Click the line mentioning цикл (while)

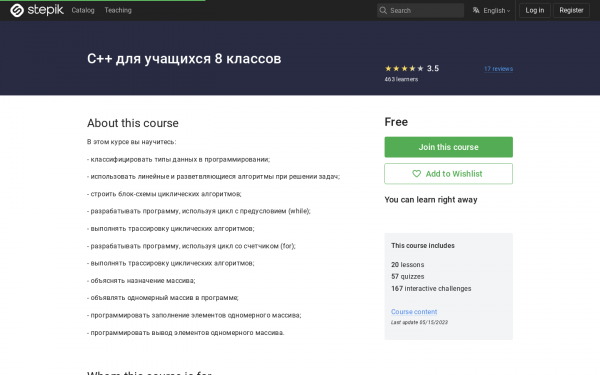[x=199, y=211]
